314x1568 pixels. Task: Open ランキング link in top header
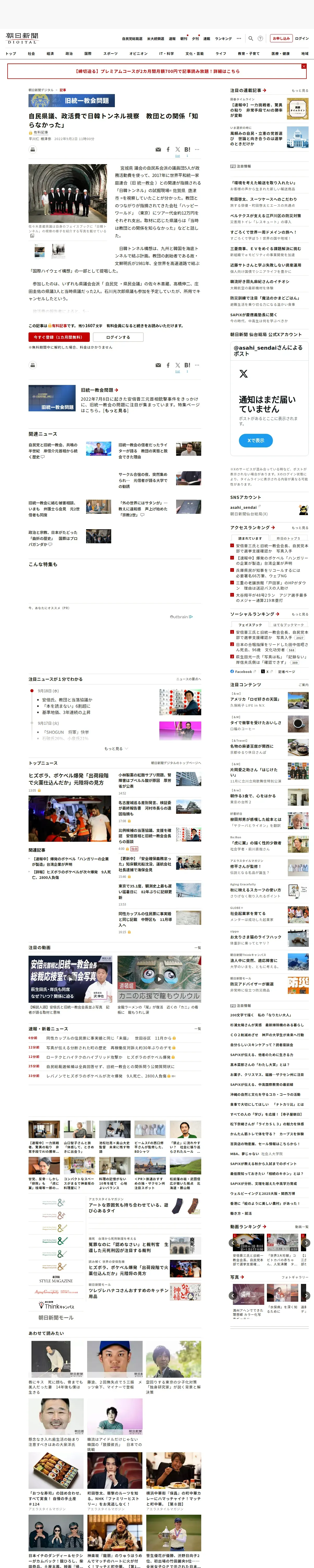[x=223, y=38]
